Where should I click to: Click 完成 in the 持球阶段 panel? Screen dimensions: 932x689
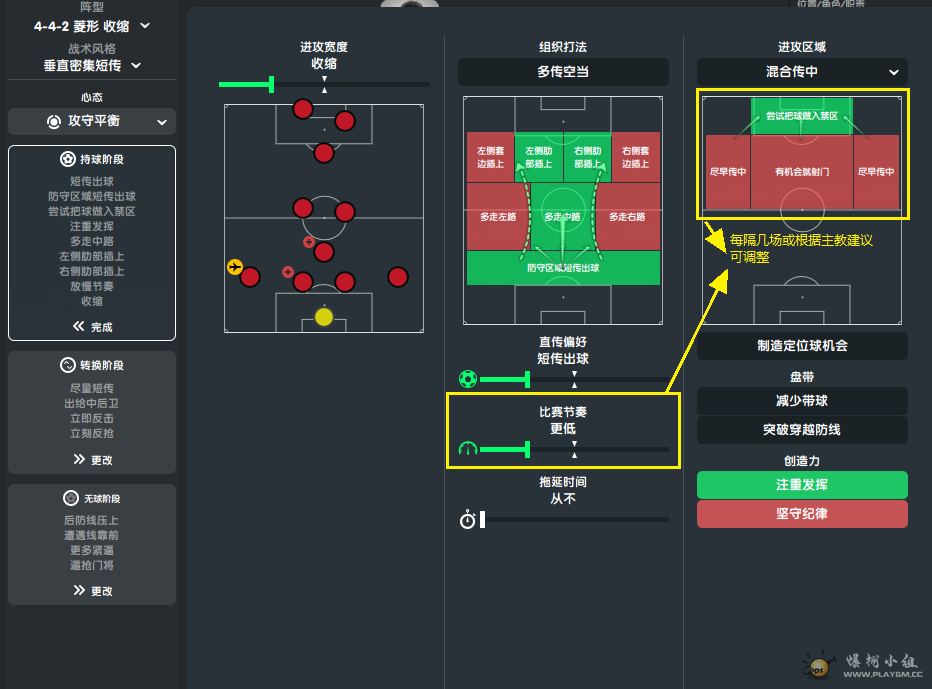tap(92, 327)
